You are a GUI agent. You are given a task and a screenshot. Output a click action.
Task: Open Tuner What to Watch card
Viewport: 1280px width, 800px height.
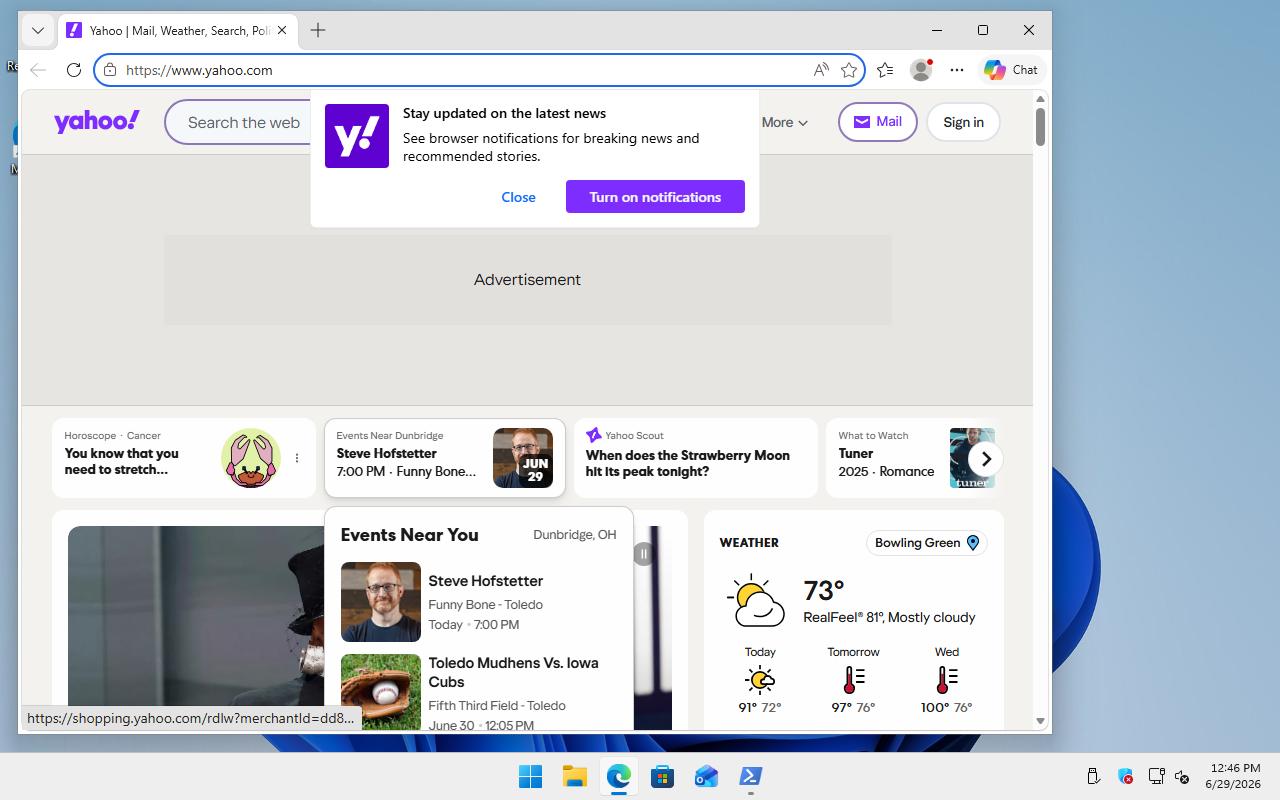coord(910,458)
